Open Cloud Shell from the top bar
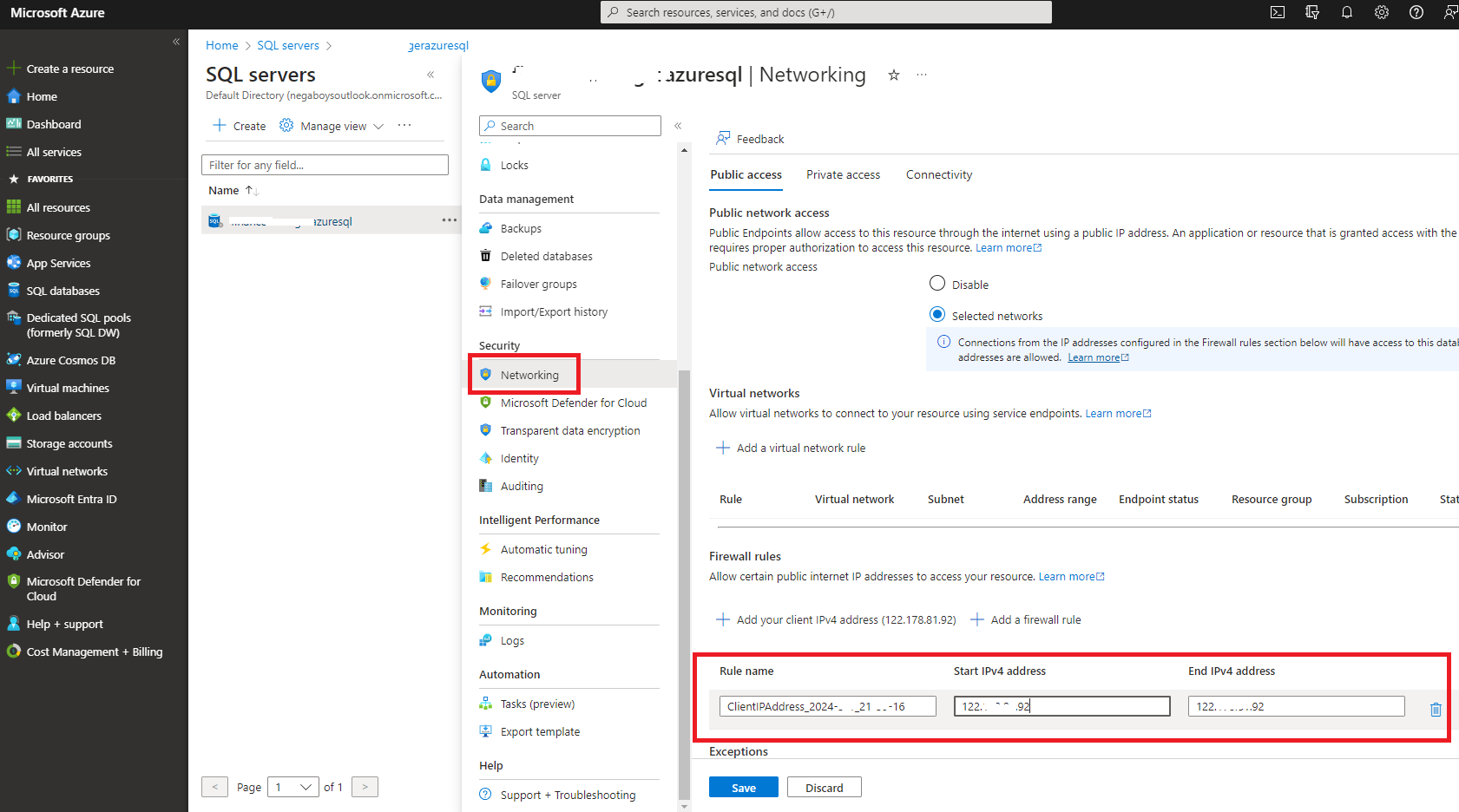The image size is (1459, 812). coord(1278,12)
